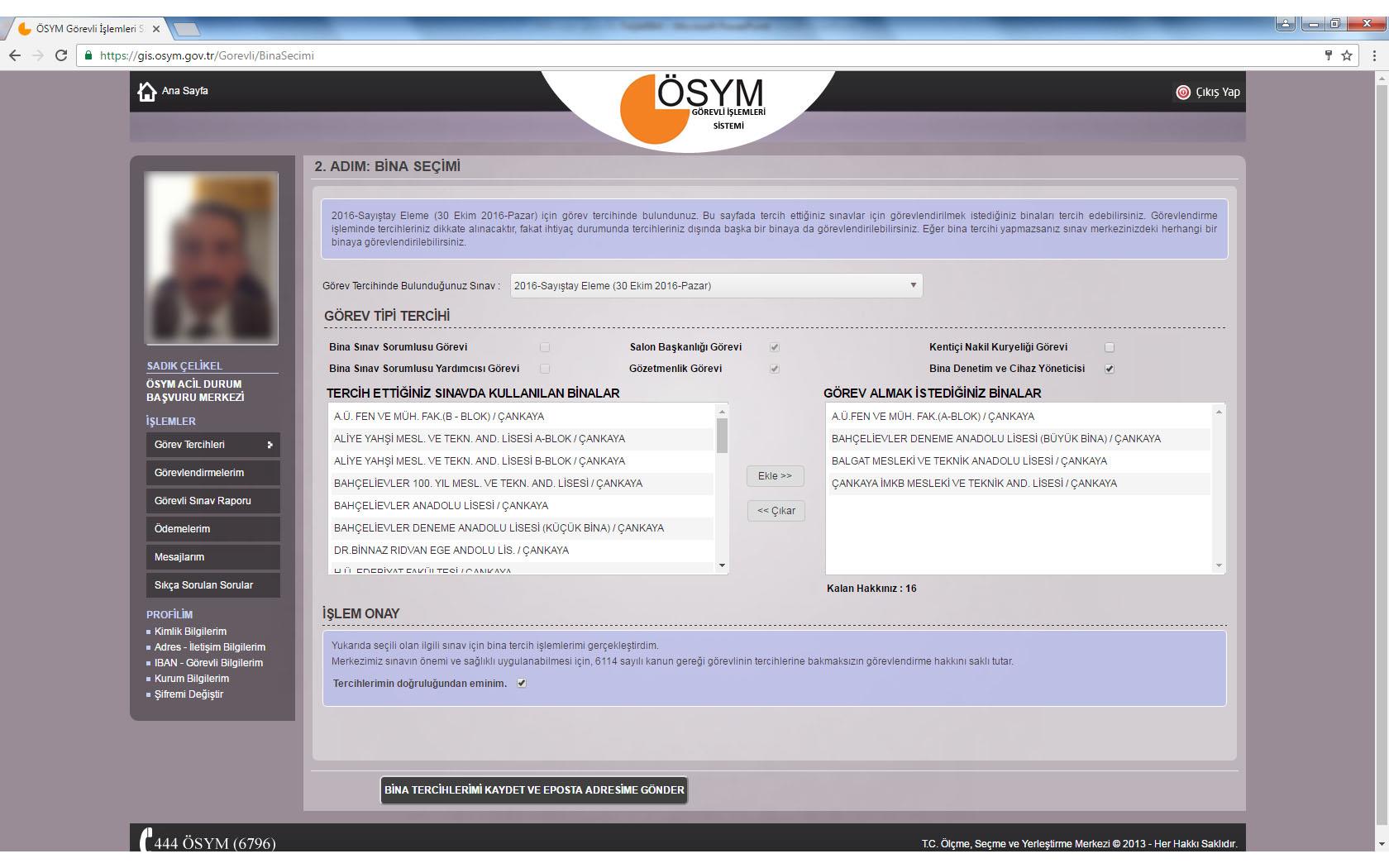The image size is (1389, 868).
Task: Select BAHÇELİEVLER DENEME (BÜYÜK BİNA) chosen row
Action: tap(1019, 439)
